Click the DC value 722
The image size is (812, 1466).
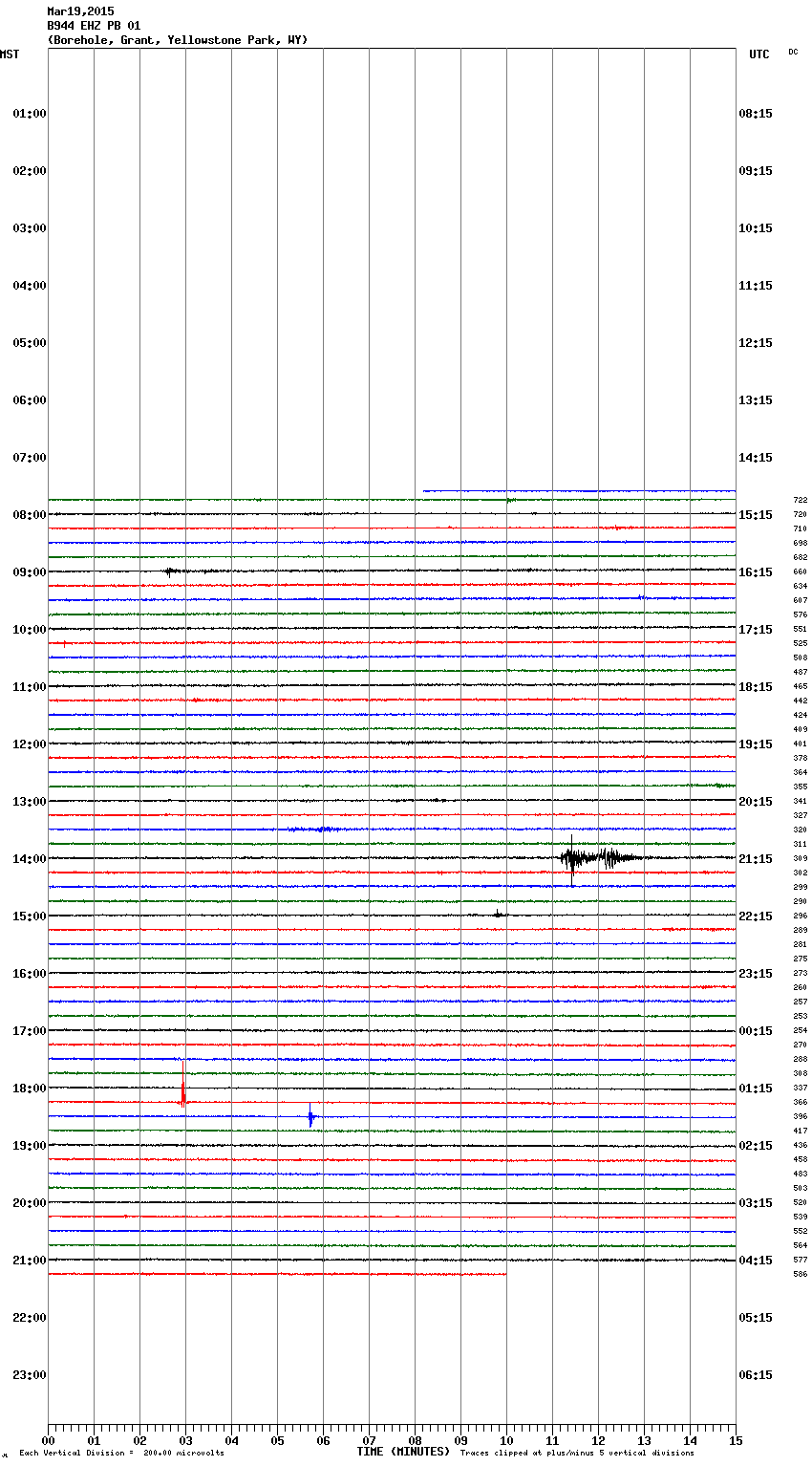point(801,500)
